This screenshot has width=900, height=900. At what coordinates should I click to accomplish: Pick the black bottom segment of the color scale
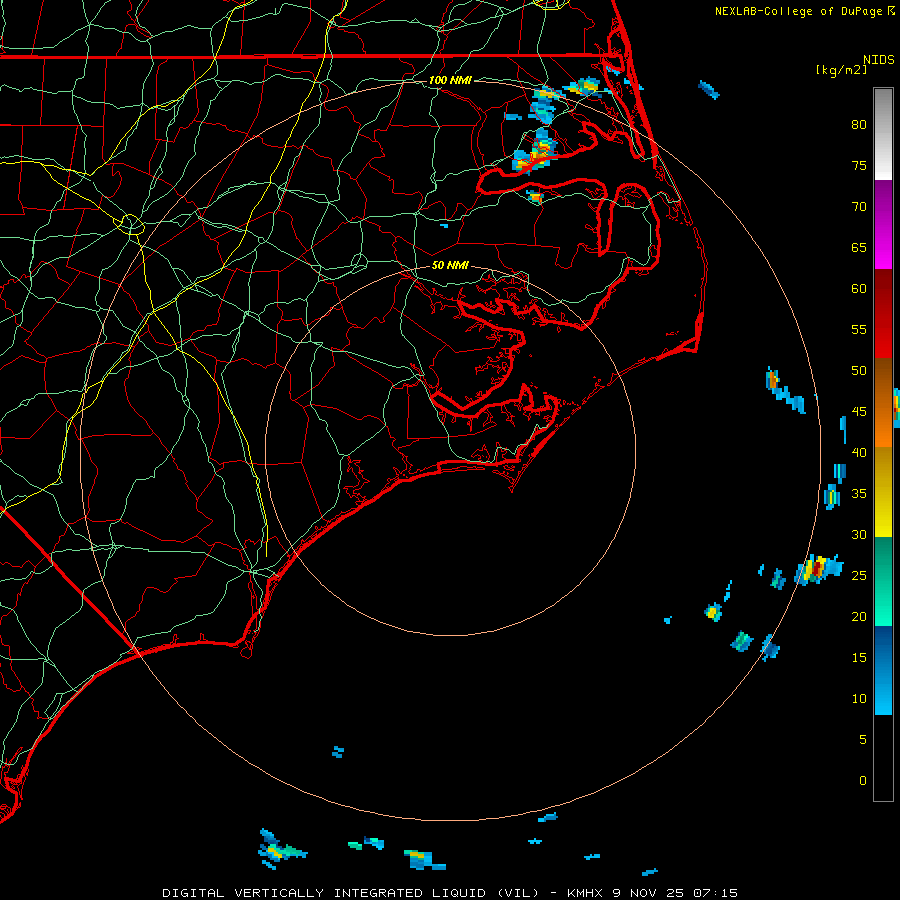pos(883,758)
